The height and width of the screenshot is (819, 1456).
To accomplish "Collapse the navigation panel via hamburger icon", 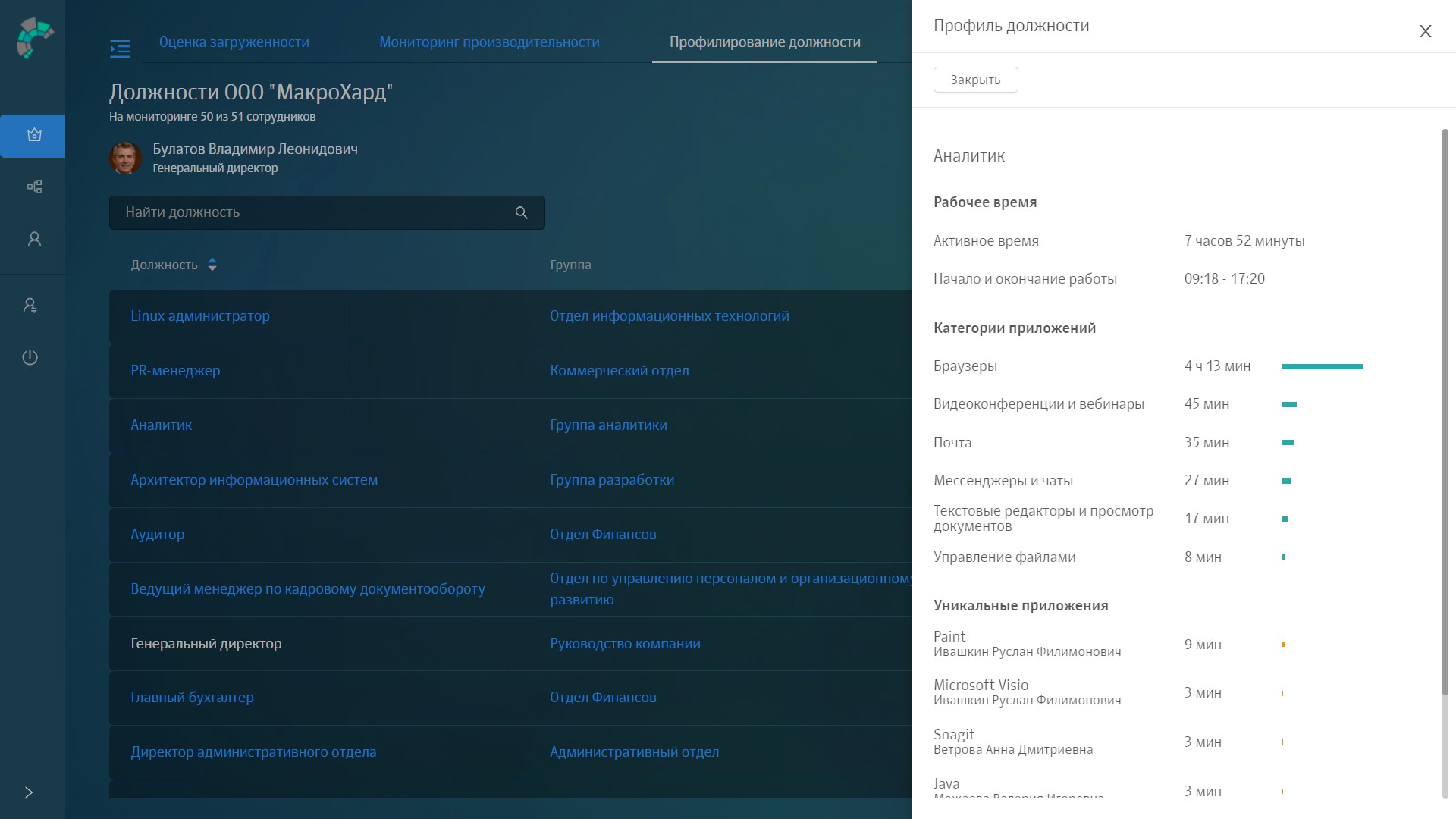I will (119, 49).
